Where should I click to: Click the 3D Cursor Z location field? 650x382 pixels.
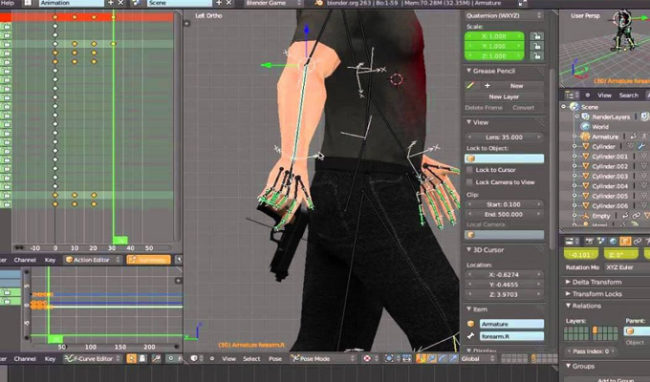pos(504,294)
